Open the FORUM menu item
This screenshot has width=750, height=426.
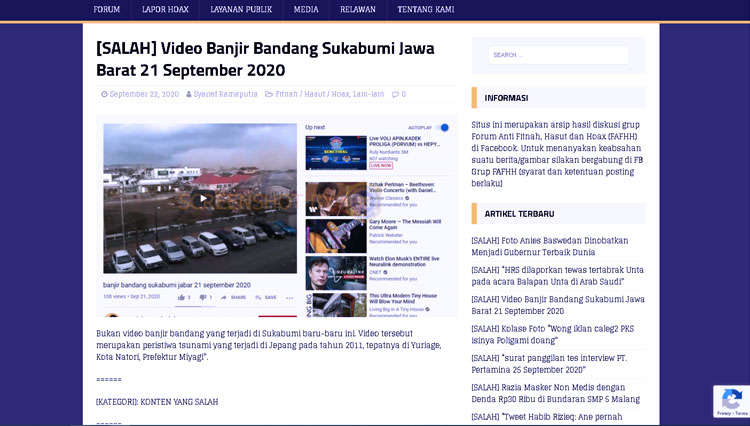click(107, 10)
